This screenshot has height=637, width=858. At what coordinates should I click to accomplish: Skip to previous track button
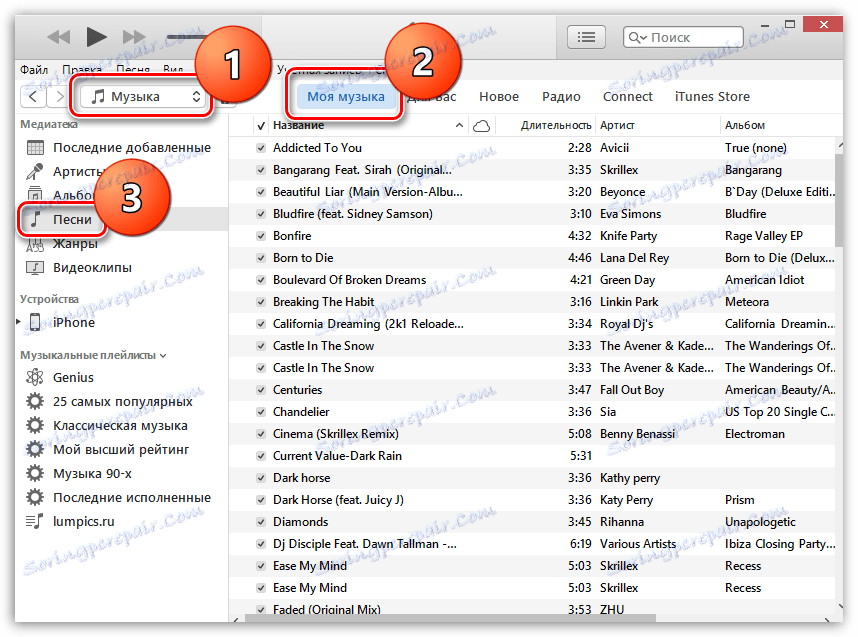coord(59,37)
